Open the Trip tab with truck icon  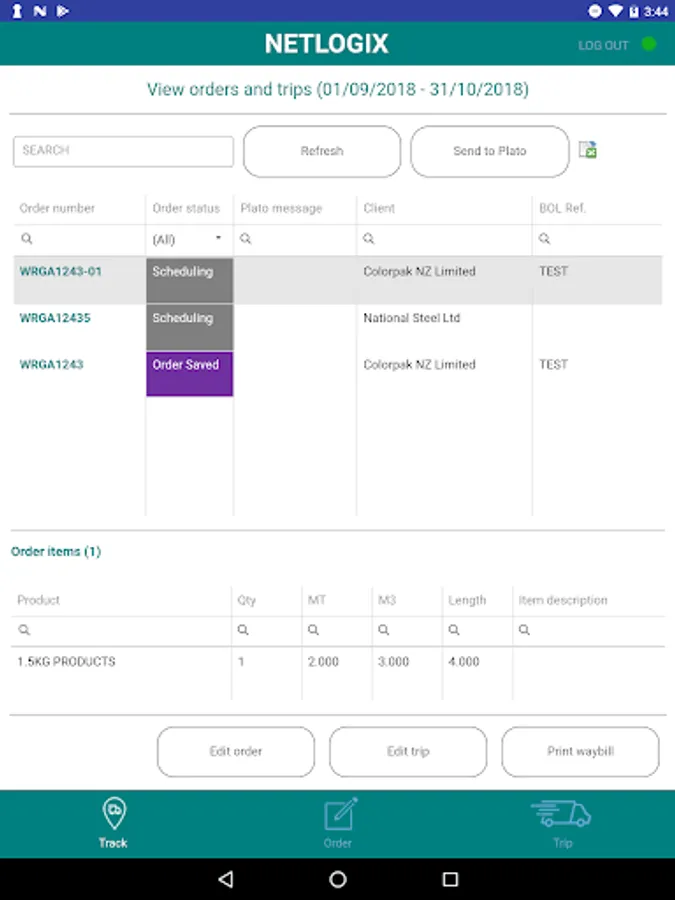562,823
